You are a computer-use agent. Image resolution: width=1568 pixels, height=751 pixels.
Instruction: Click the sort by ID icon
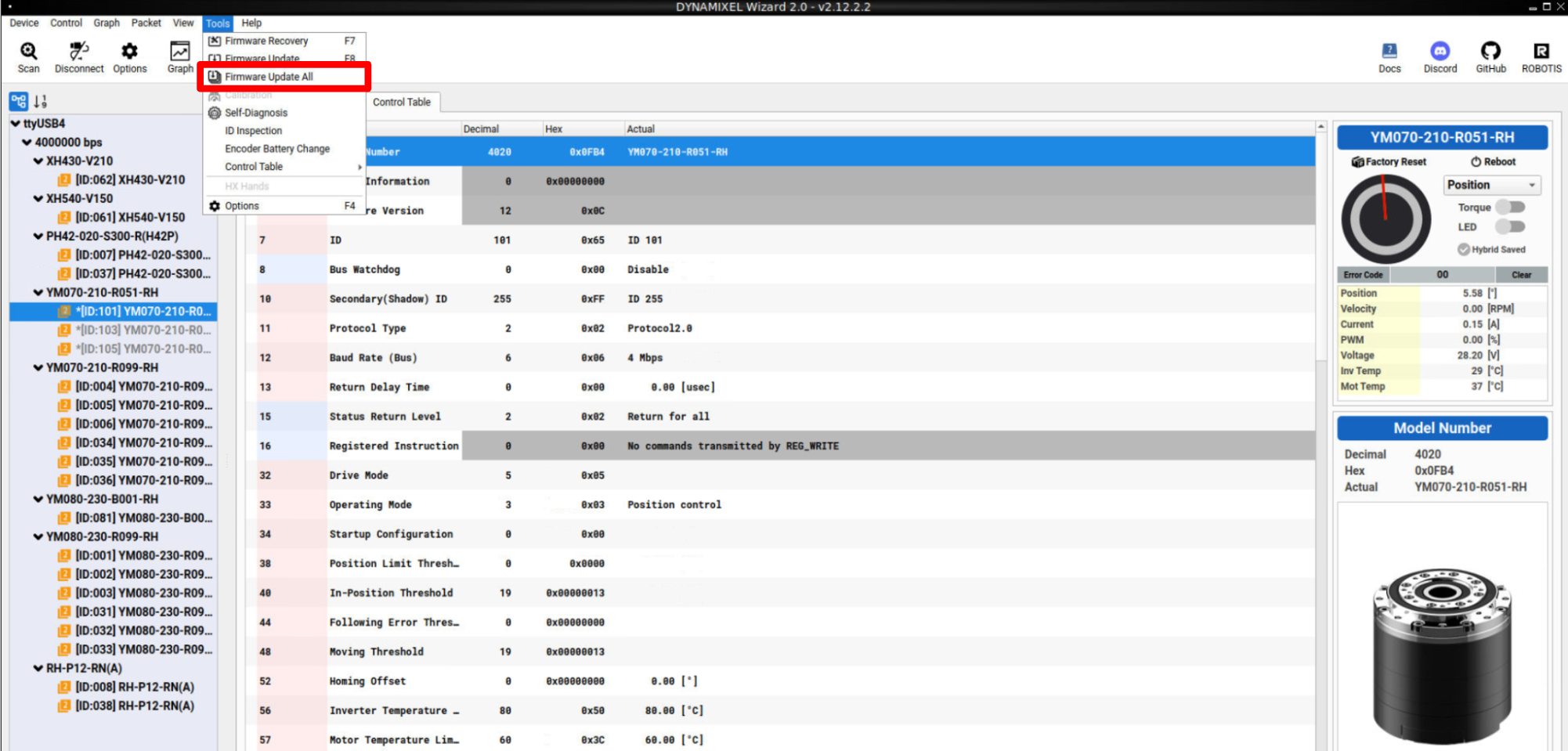(40, 101)
